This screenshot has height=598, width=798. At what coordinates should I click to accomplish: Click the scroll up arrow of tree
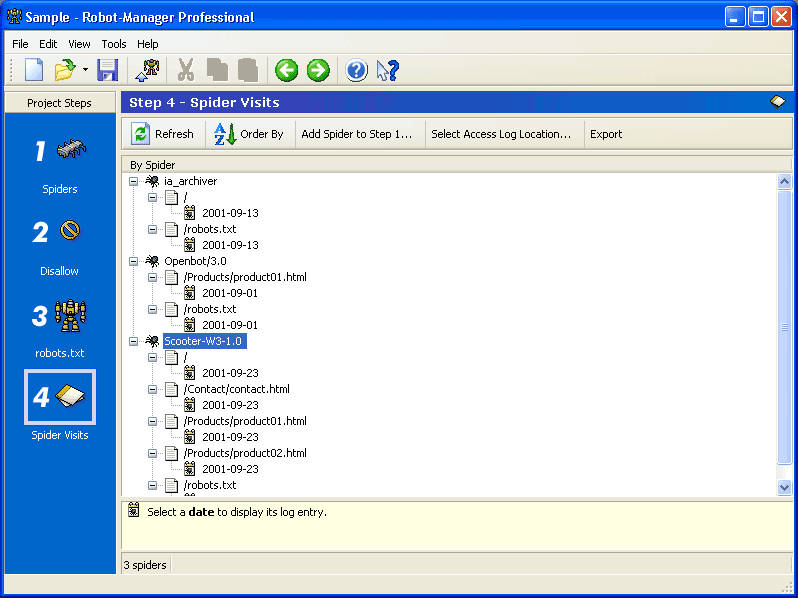(x=784, y=181)
